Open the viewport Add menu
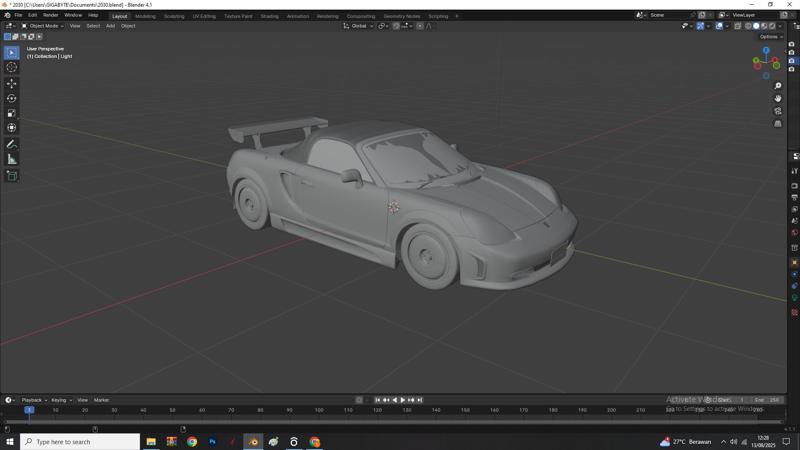The height and width of the screenshot is (450, 800). [110, 26]
